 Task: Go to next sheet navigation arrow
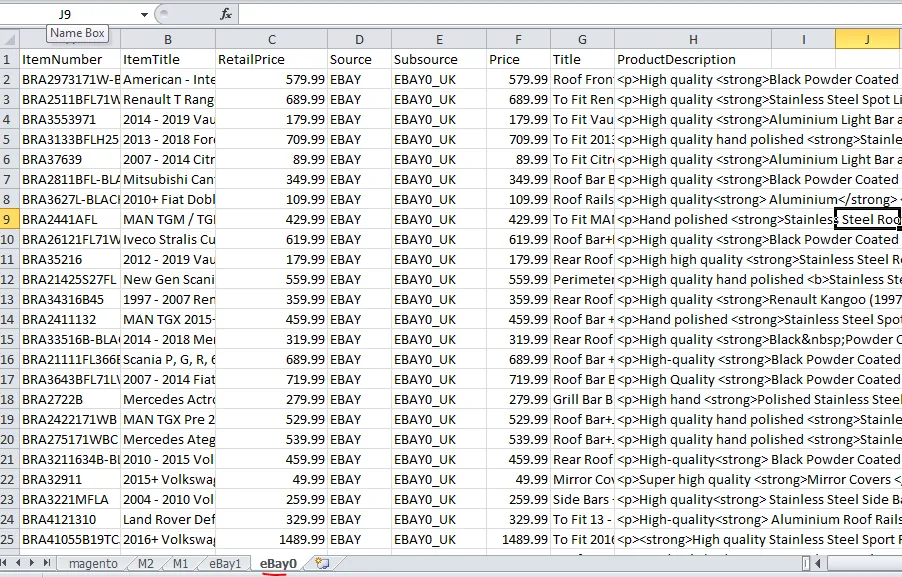pyautogui.click(x=32, y=563)
